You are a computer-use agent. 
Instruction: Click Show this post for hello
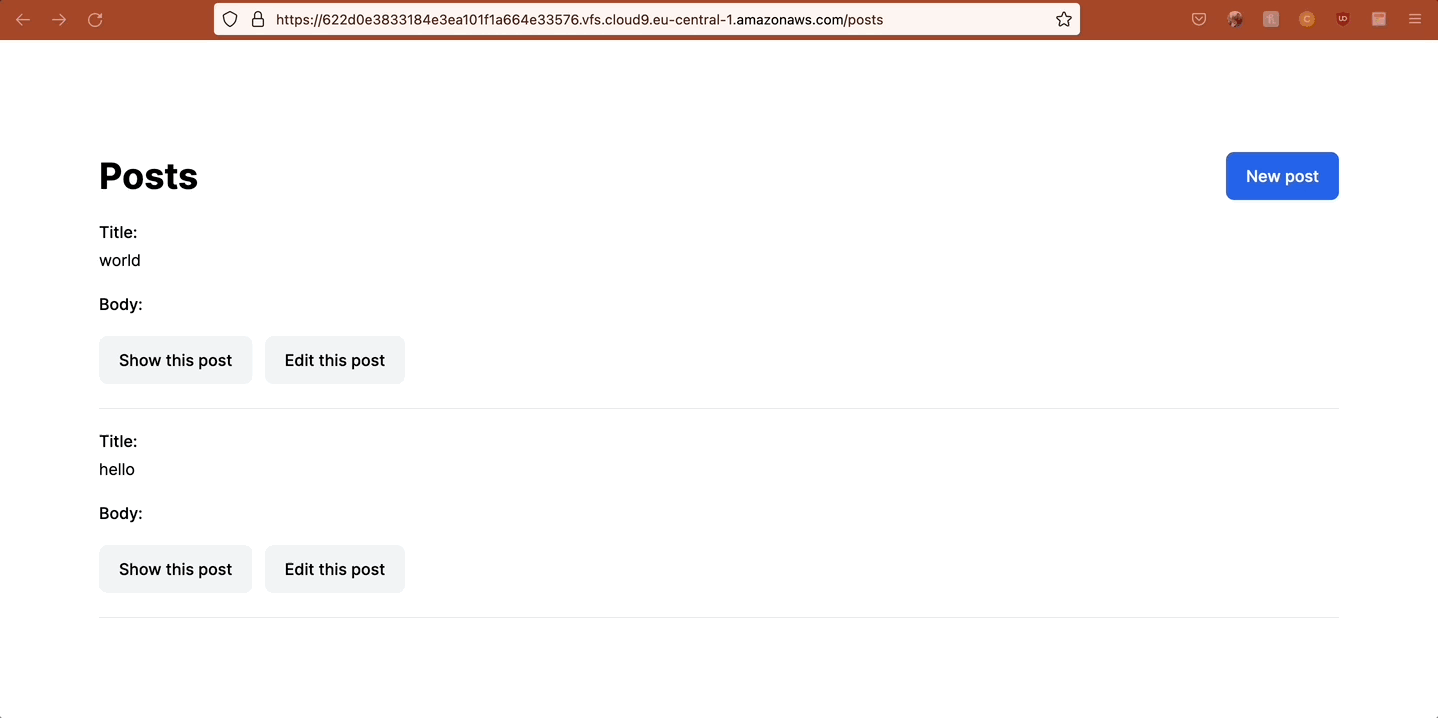tap(175, 569)
